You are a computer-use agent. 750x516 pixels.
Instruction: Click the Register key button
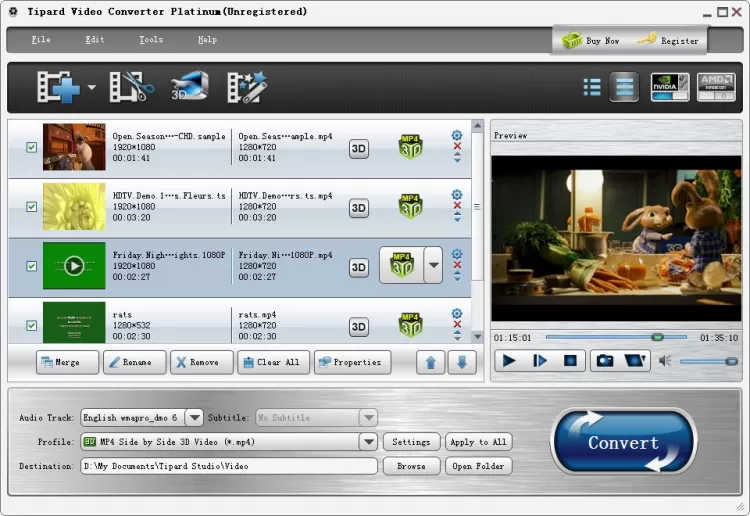668,41
